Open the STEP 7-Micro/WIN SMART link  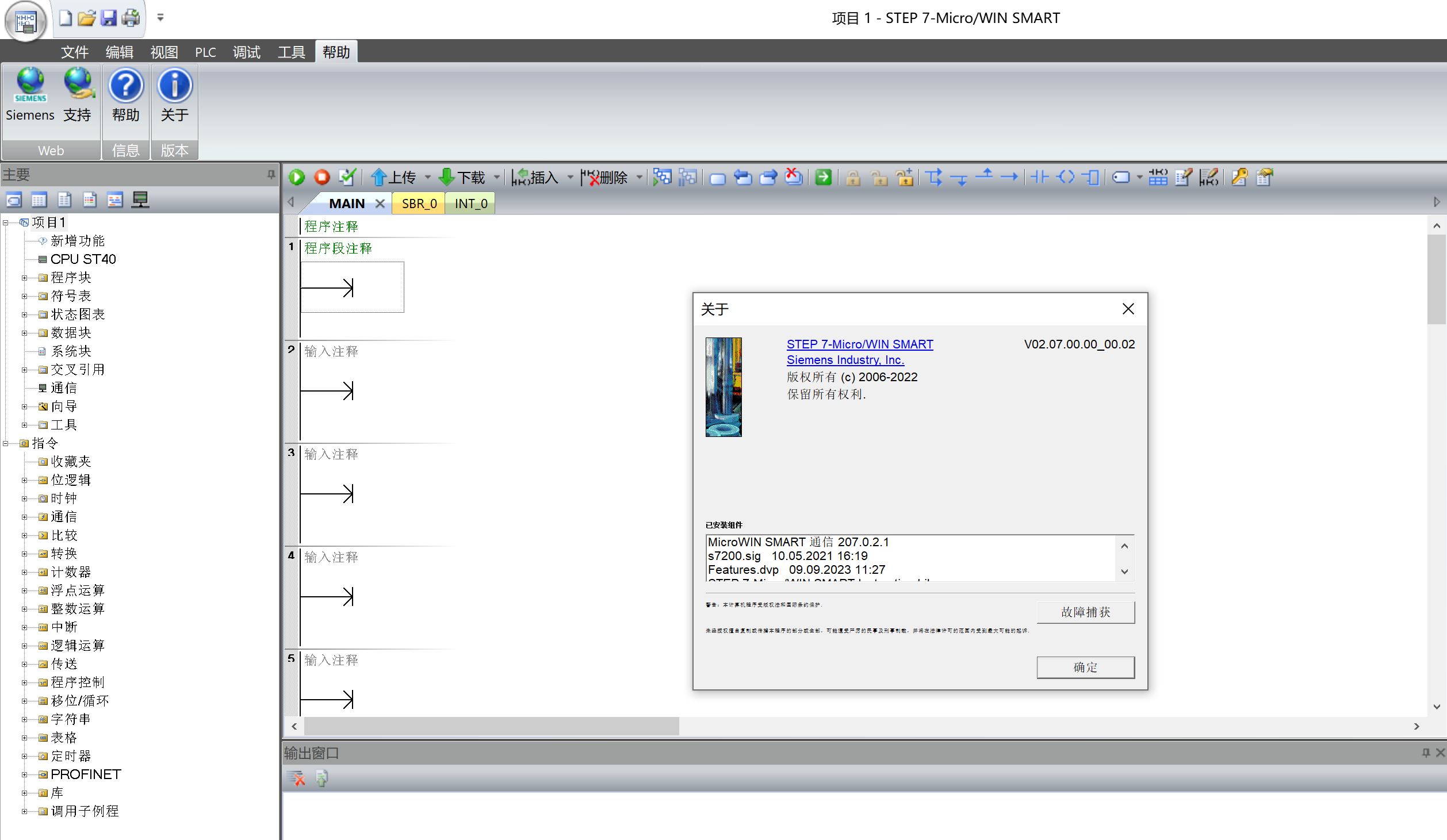[859, 344]
